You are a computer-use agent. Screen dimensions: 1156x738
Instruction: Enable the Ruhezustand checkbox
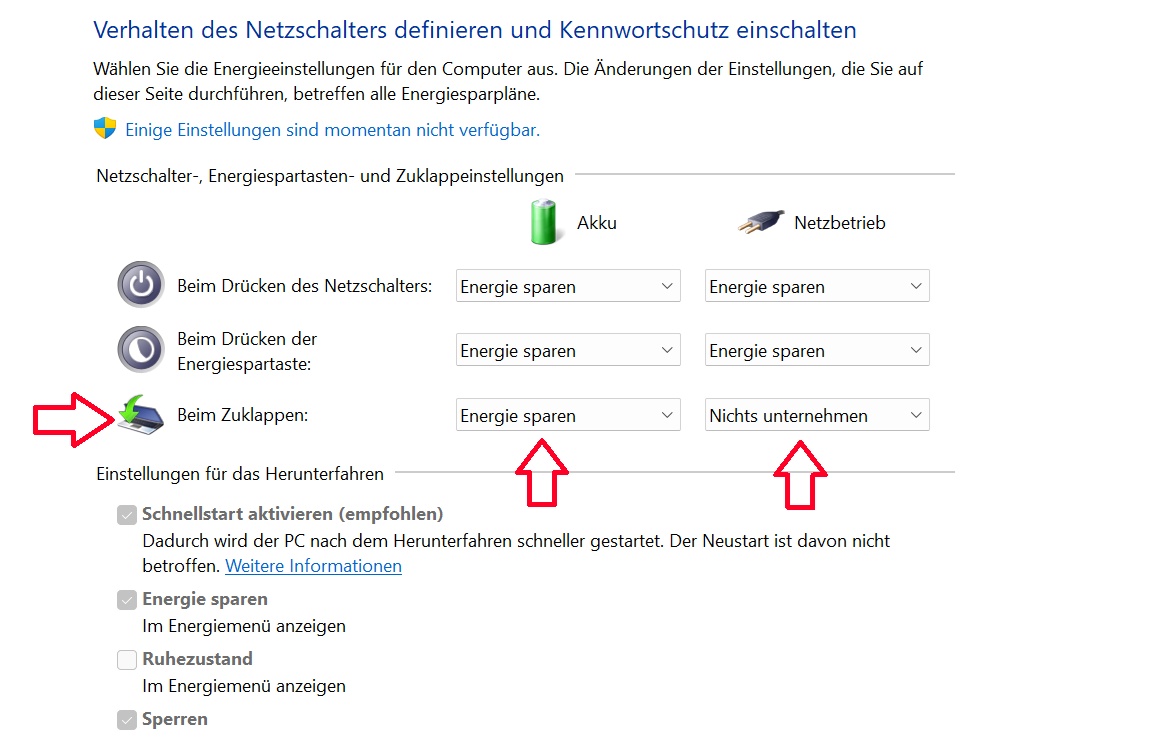(127, 660)
